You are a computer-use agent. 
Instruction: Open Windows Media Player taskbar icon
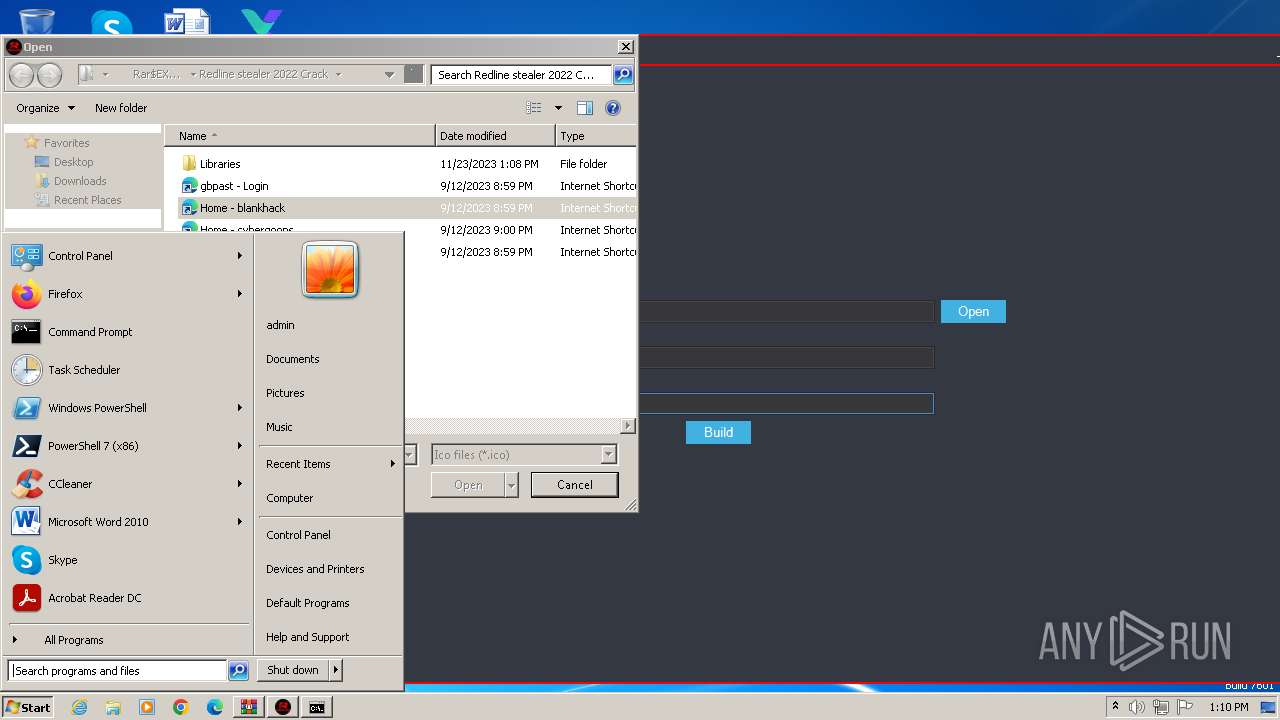(x=147, y=707)
